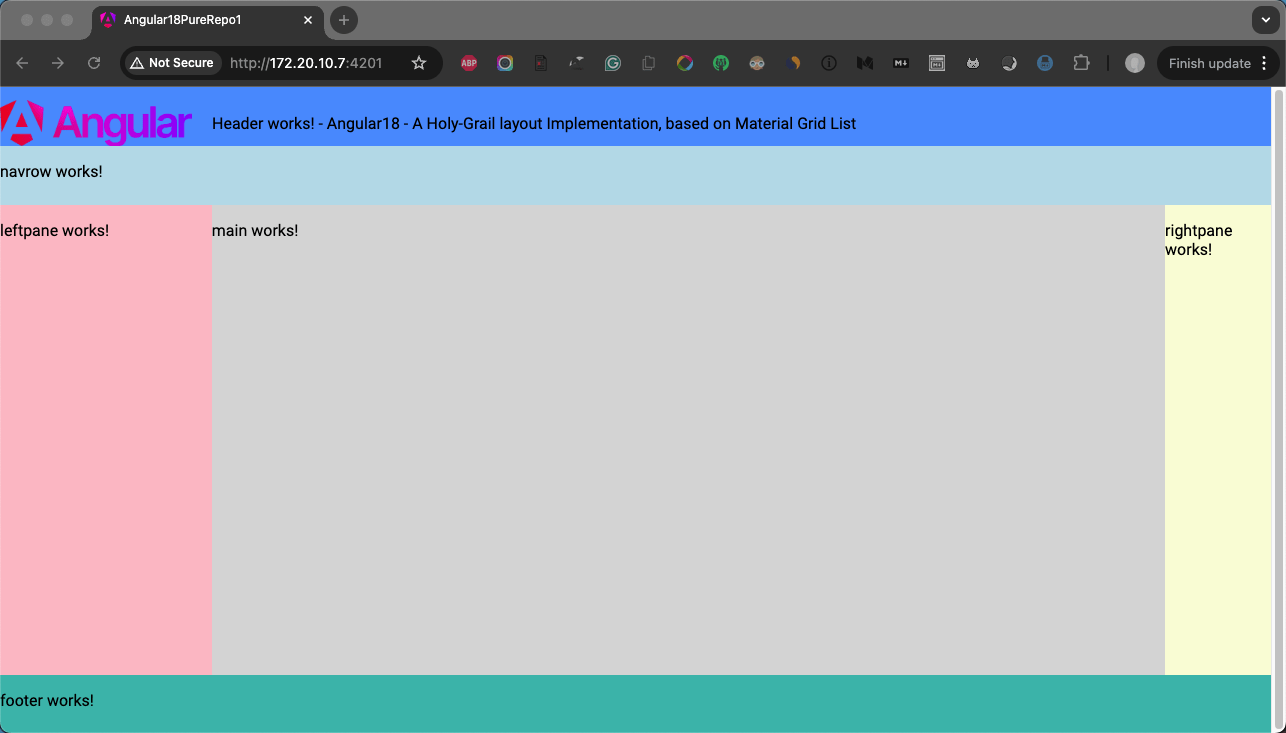
Task: Toggle the bookmark star for this page
Action: (x=418, y=62)
